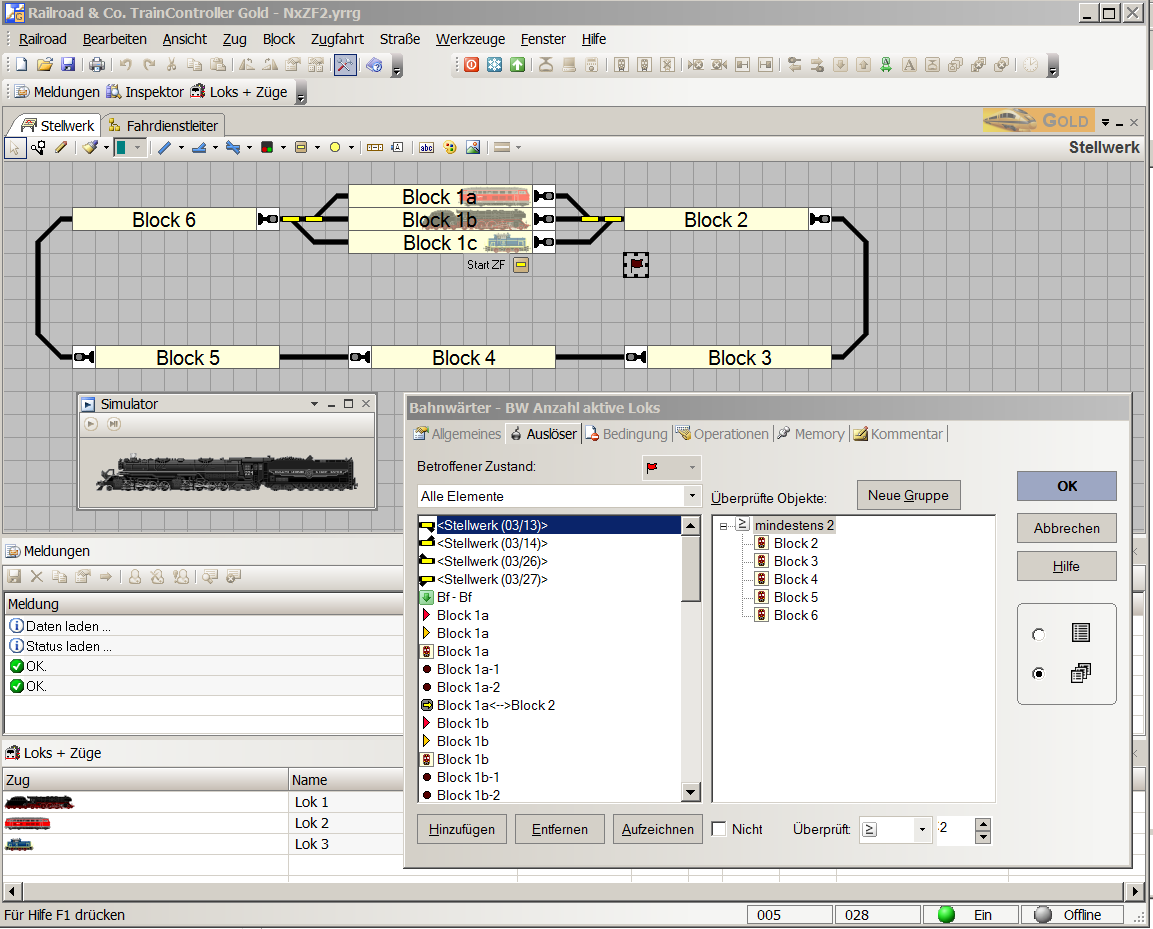1153x929 pixels.
Task: Toggle the edit mode hammer-and-wrench icon
Action: (x=345, y=65)
